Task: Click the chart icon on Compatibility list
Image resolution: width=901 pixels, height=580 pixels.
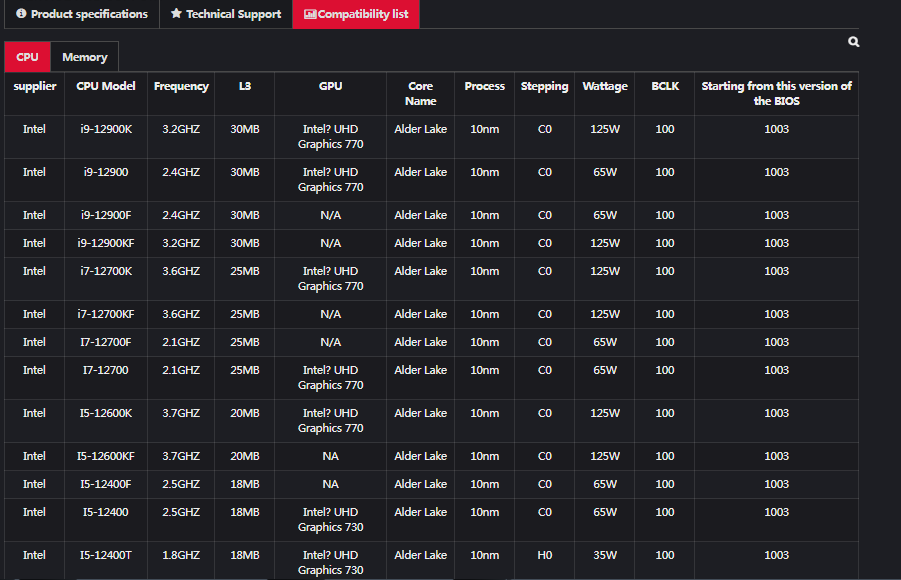Action: (310, 14)
